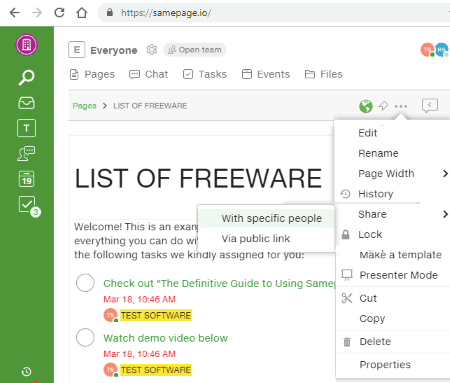Switch to the Tasks tab
The width and height of the screenshot is (450, 383).
click(x=205, y=74)
